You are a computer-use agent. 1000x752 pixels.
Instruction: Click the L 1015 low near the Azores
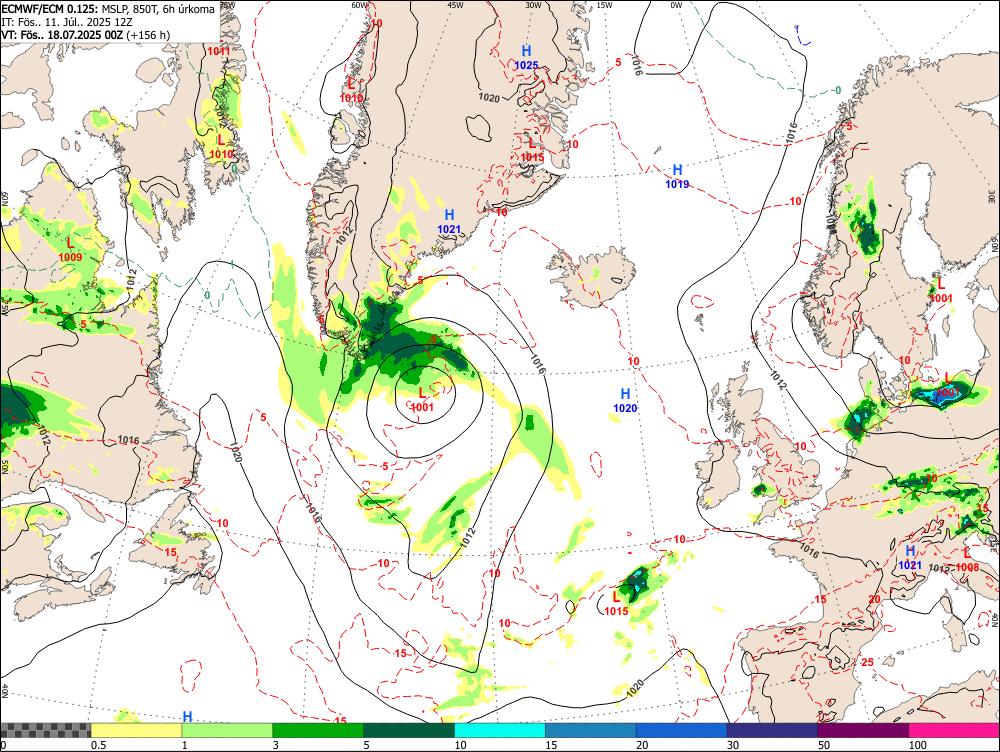tap(616, 603)
